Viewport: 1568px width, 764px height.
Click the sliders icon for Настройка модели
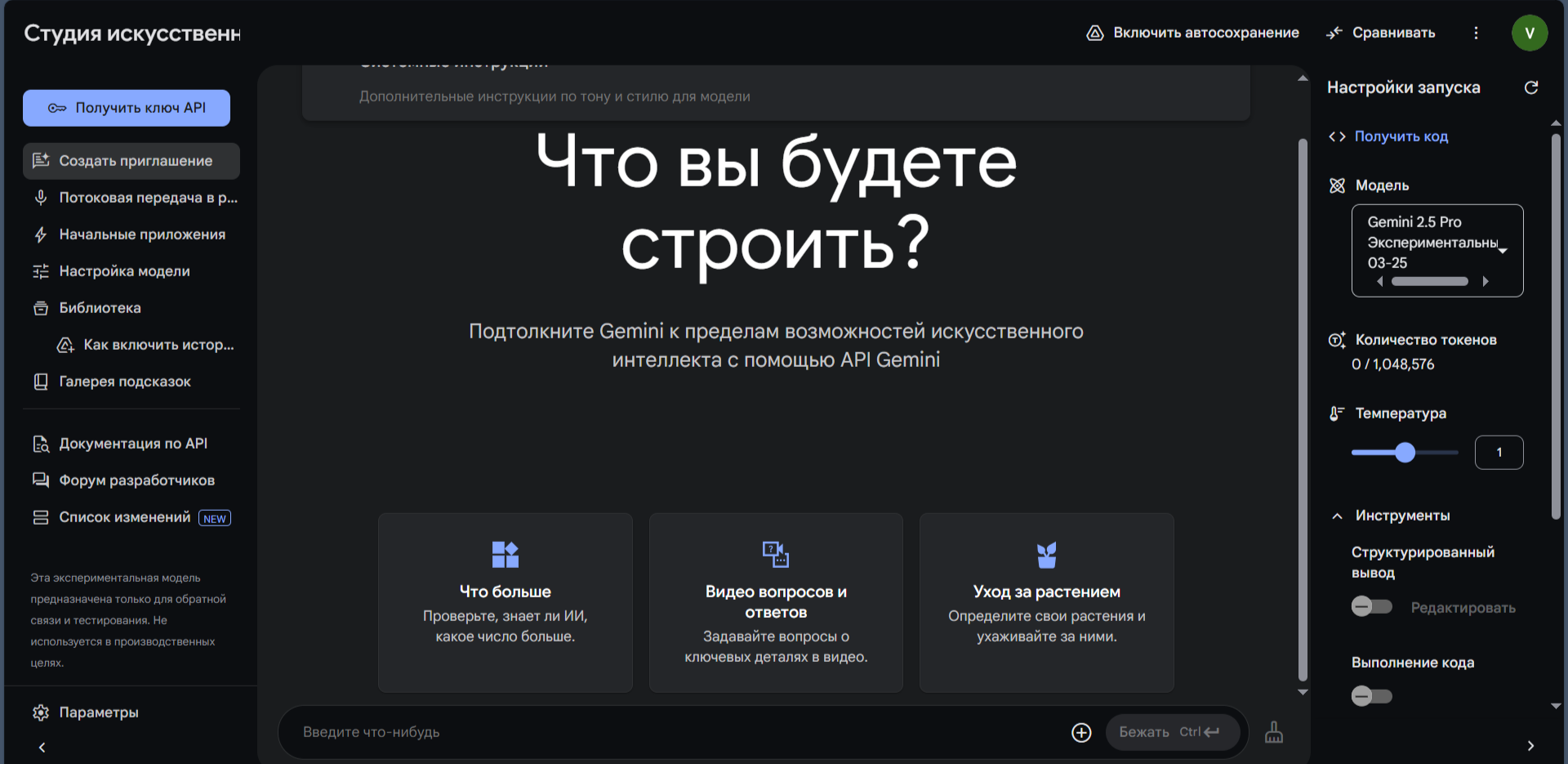tap(41, 271)
